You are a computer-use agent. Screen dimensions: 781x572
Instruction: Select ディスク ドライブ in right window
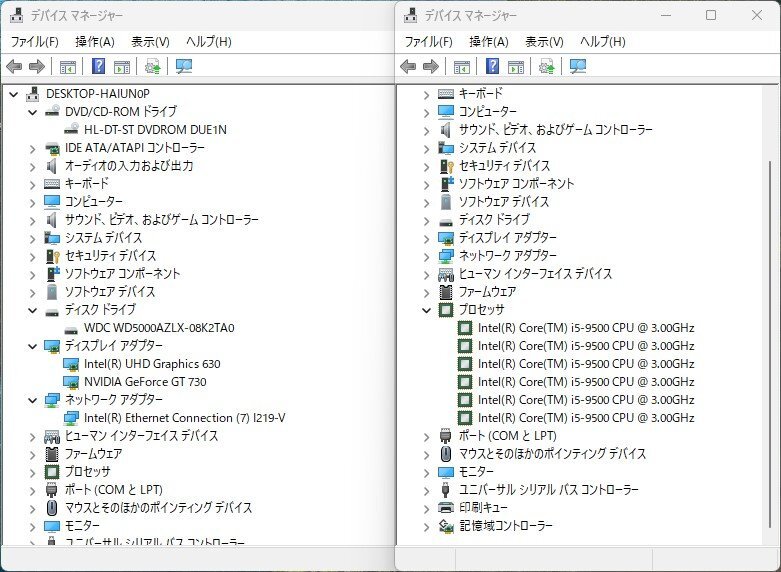point(494,220)
